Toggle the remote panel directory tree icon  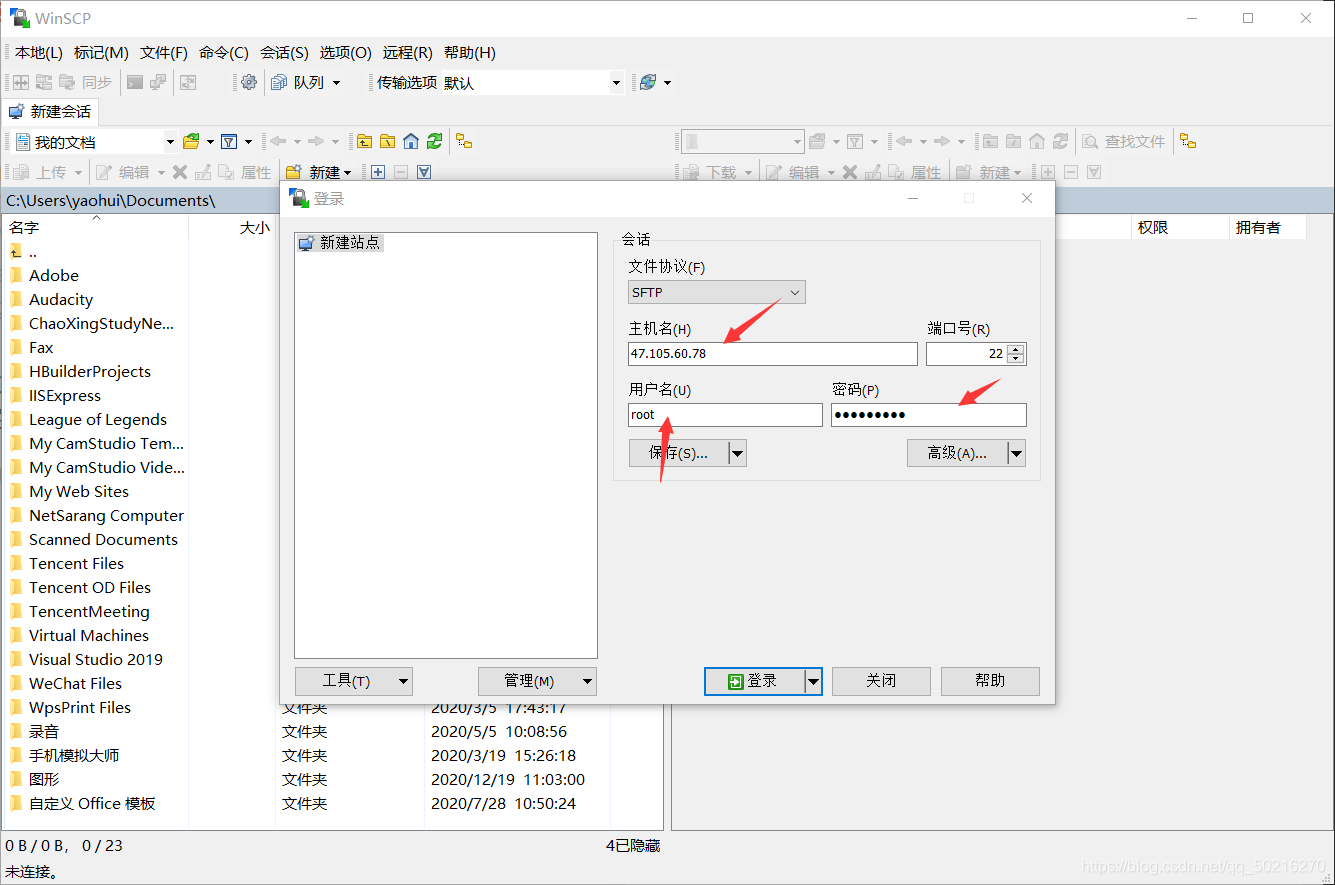coord(1188,141)
